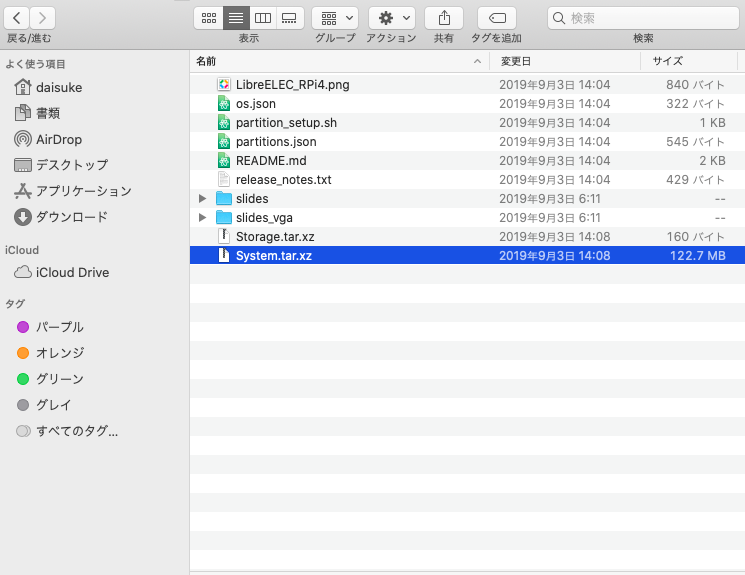Select the オレンジ orange tag
Screen dimensions: 745x575
(x=50, y=353)
